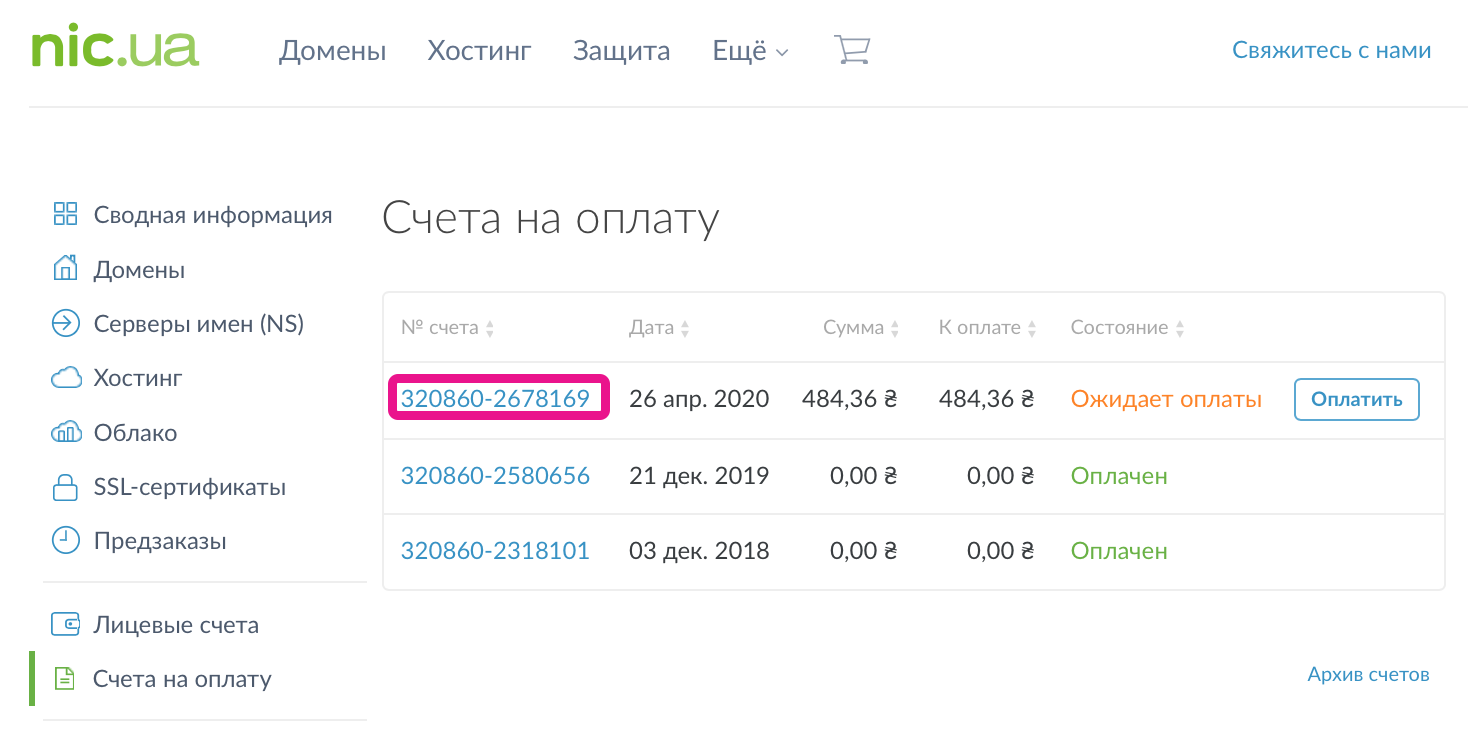1468x741 pixels.
Task: Open the Архив счетов link
Action: point(1368,674)
